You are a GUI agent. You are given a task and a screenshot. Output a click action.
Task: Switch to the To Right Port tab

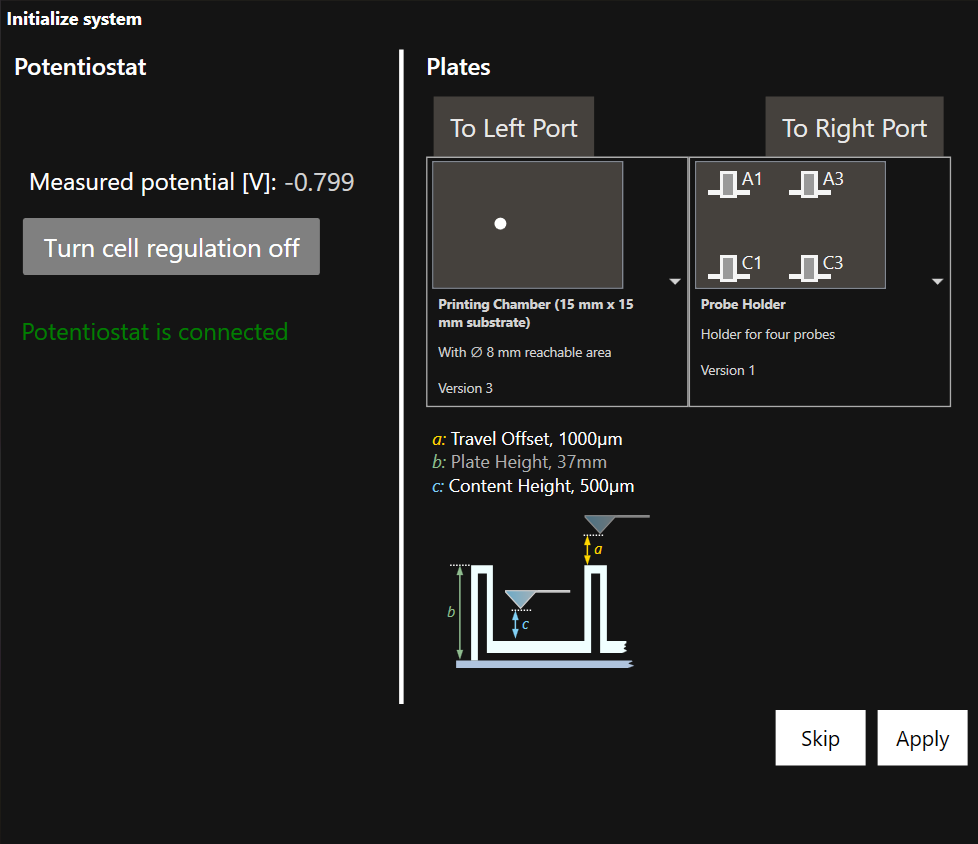tap(854, 127)
